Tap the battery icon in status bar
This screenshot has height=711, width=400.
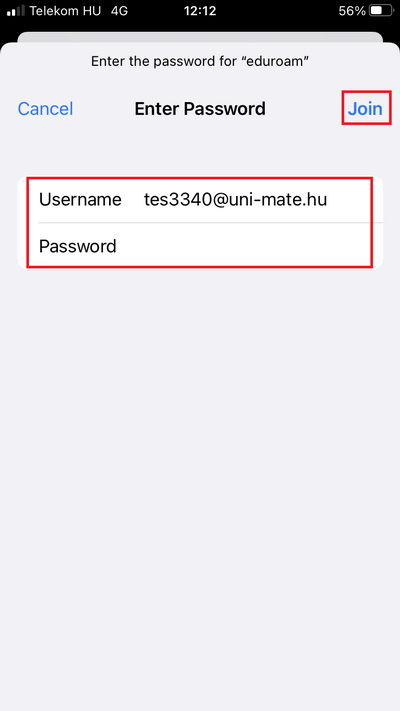point(380,10)
